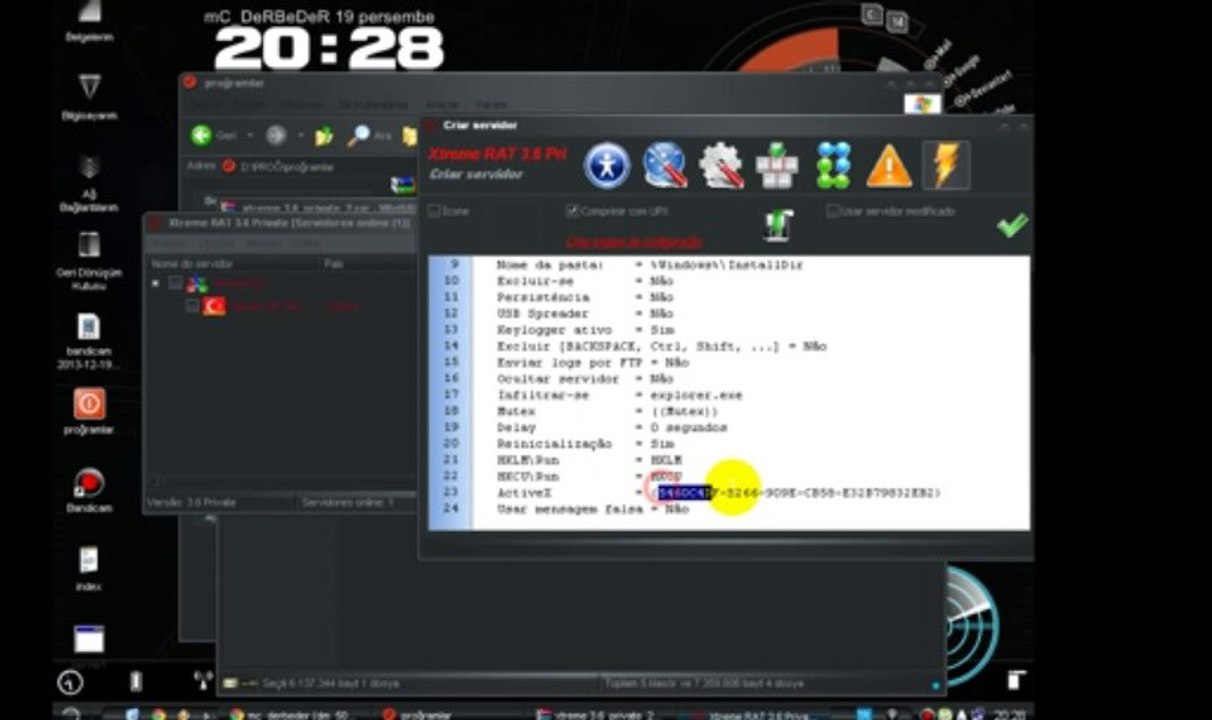Select the keyboard with green check icon
1212x720 pixels.
tap(777, 166)
